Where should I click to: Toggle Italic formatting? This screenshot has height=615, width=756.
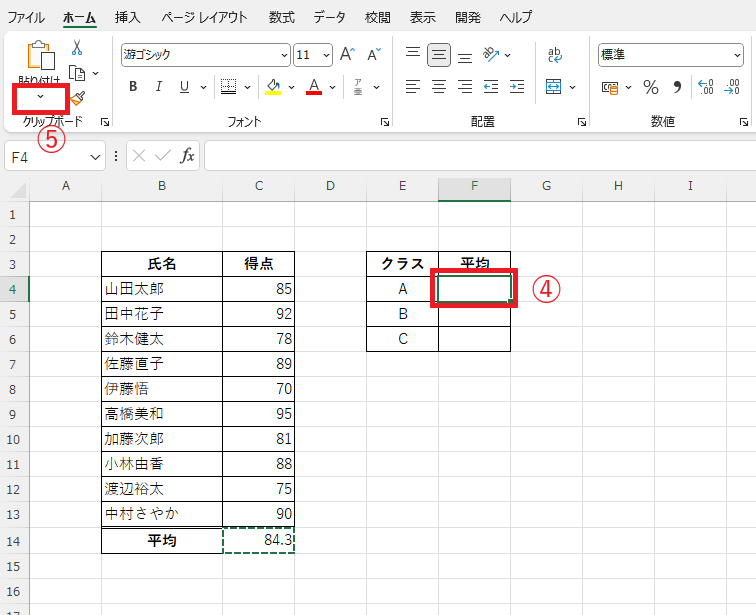158,87
